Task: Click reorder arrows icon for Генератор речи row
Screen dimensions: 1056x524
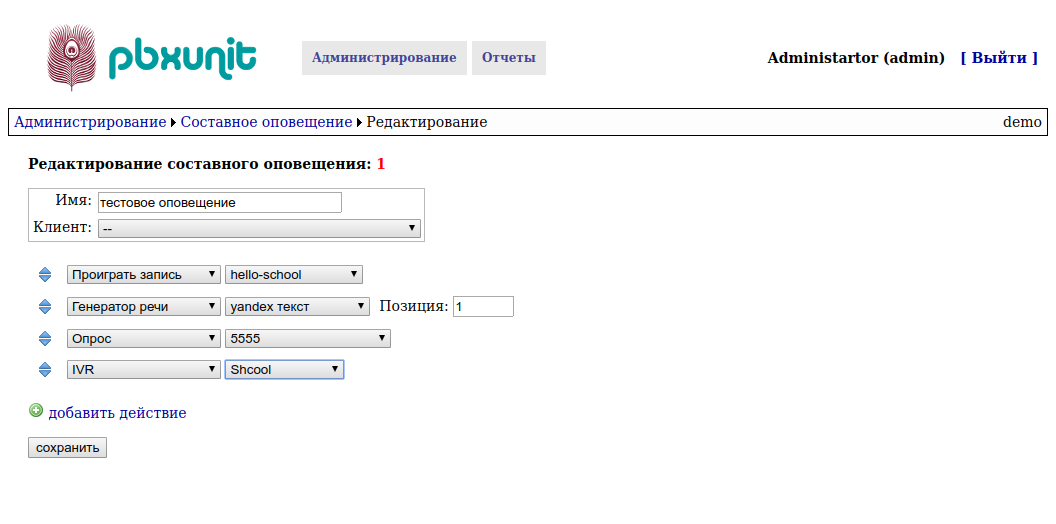Action: pos(45,306)
